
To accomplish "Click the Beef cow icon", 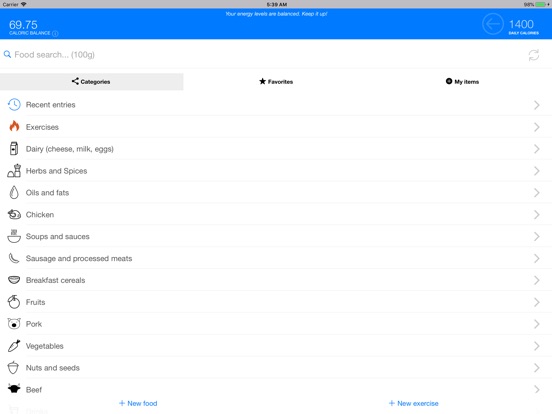I will [x=14, y=389].
